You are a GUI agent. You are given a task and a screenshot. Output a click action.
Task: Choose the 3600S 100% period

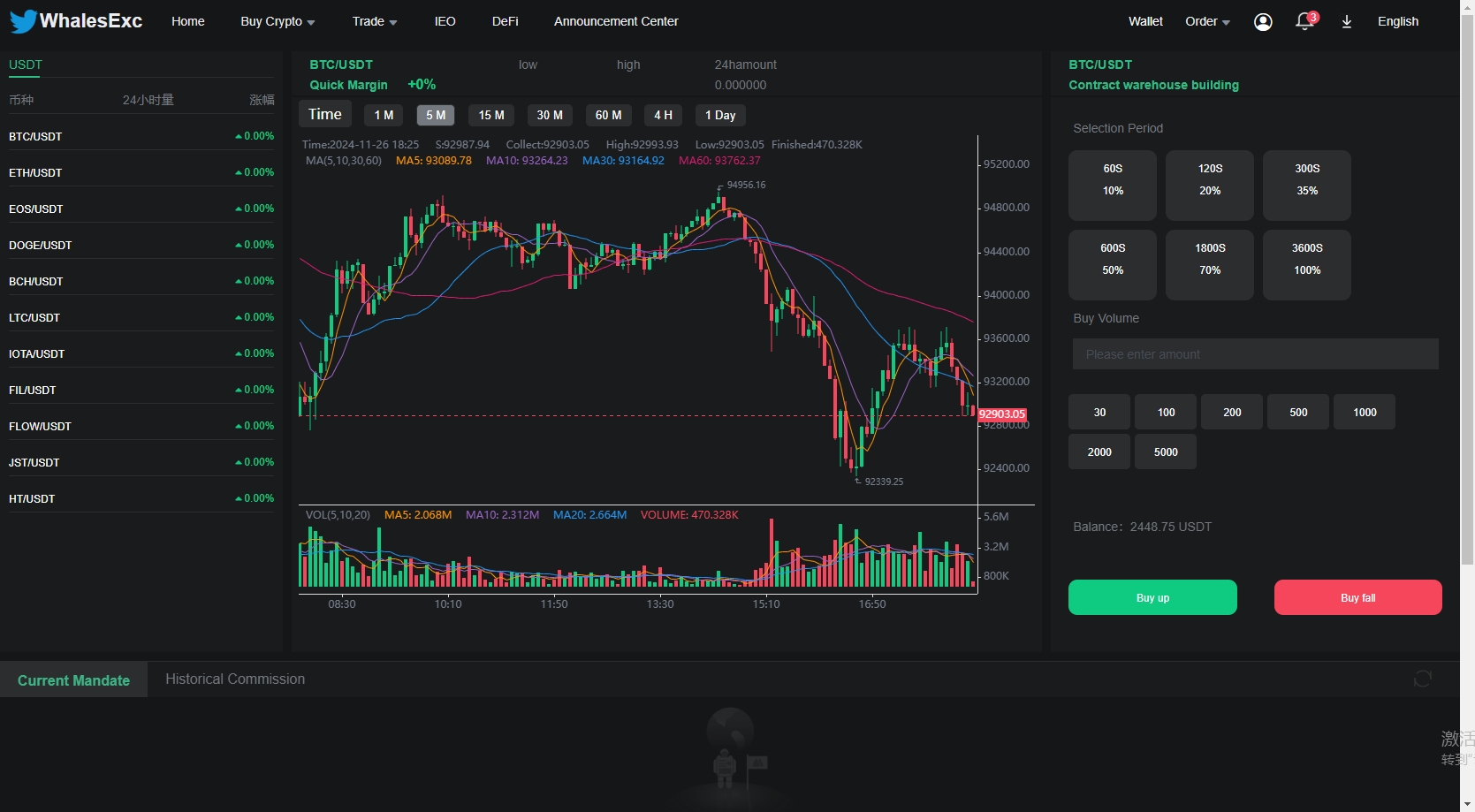click(1307, 265)
